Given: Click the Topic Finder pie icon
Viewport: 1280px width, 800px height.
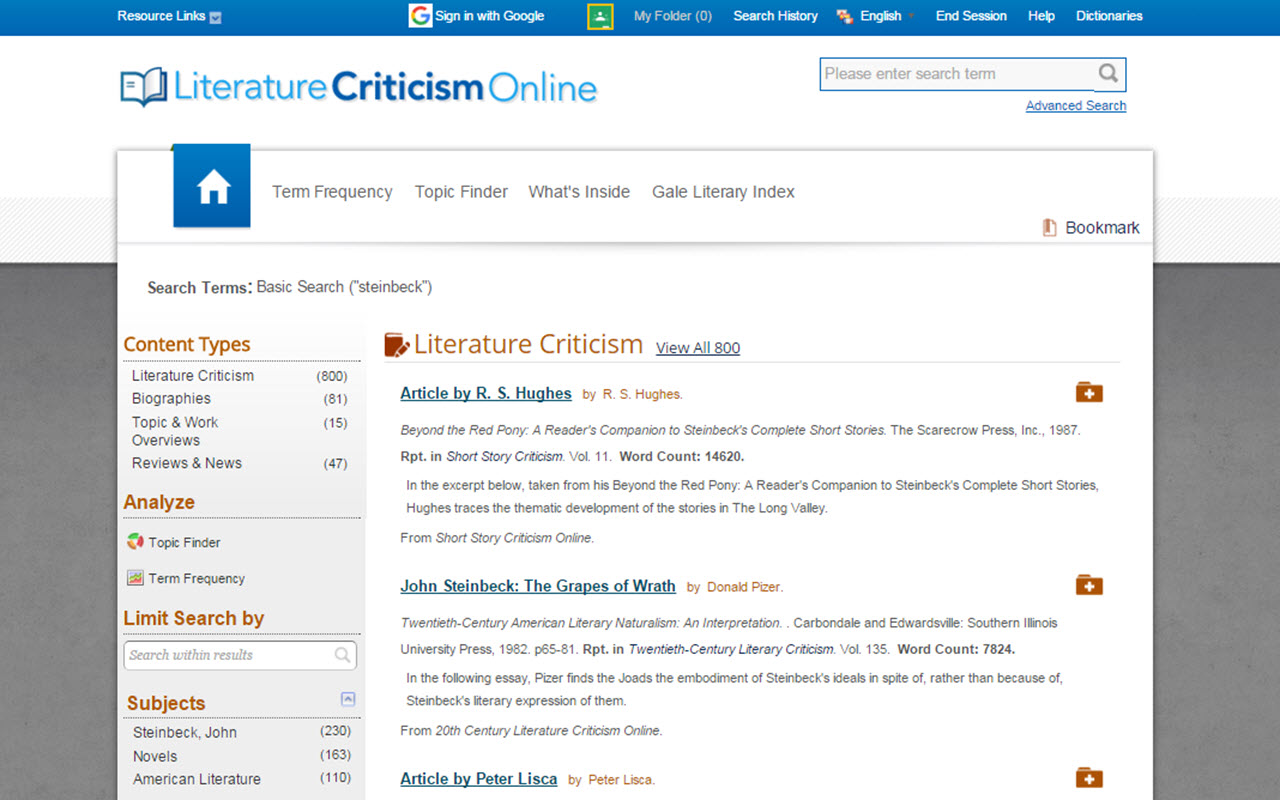Looking at the screenshot, I should (x=136, y=542).
